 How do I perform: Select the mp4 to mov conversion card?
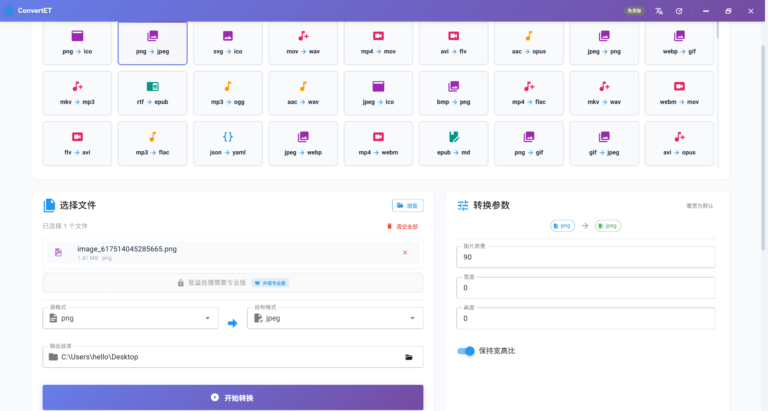[378, 43]
